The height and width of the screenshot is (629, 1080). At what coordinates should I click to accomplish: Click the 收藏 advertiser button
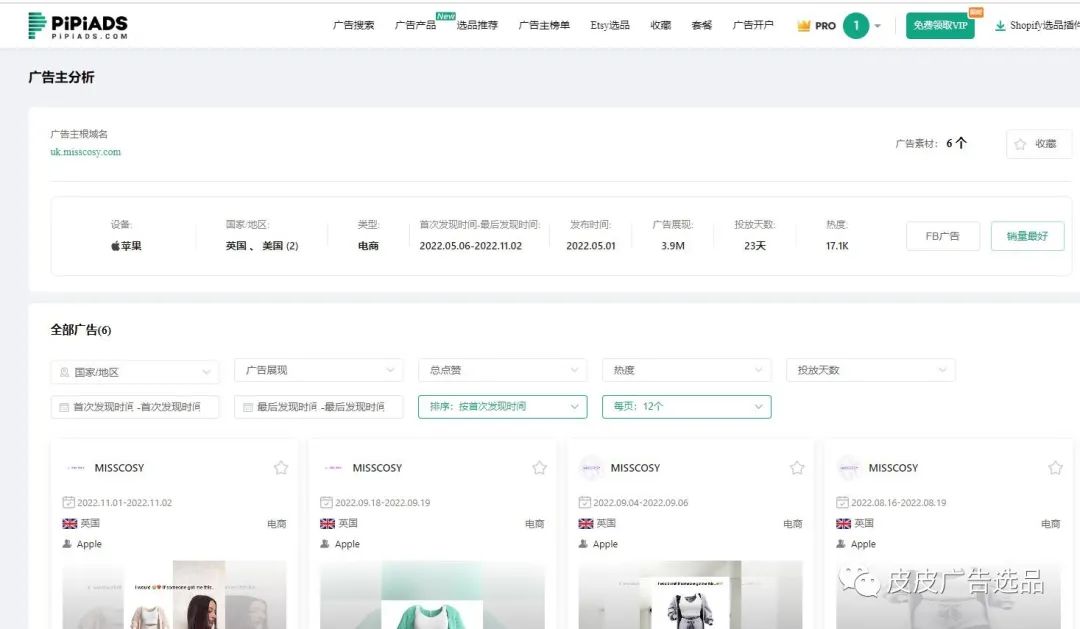(x=1038, y=144)
